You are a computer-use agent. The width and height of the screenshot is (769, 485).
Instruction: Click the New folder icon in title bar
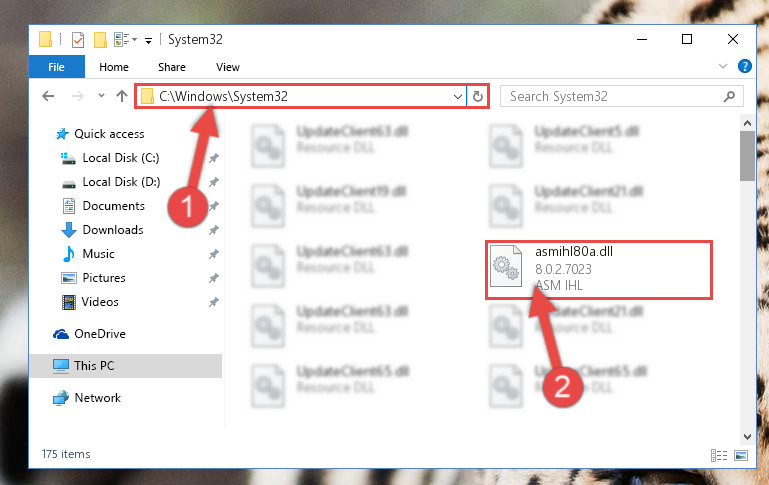(100, 40)
